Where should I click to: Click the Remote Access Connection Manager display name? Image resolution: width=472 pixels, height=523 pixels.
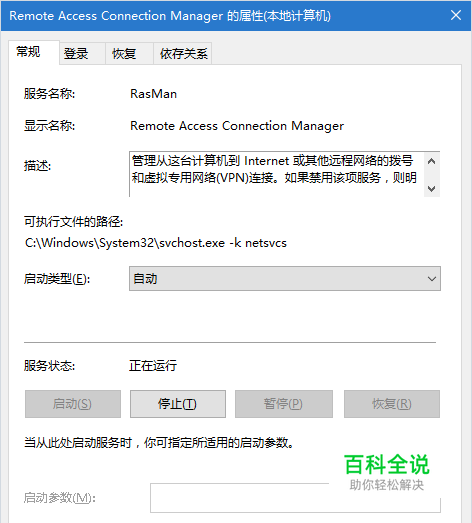(237, 126)
